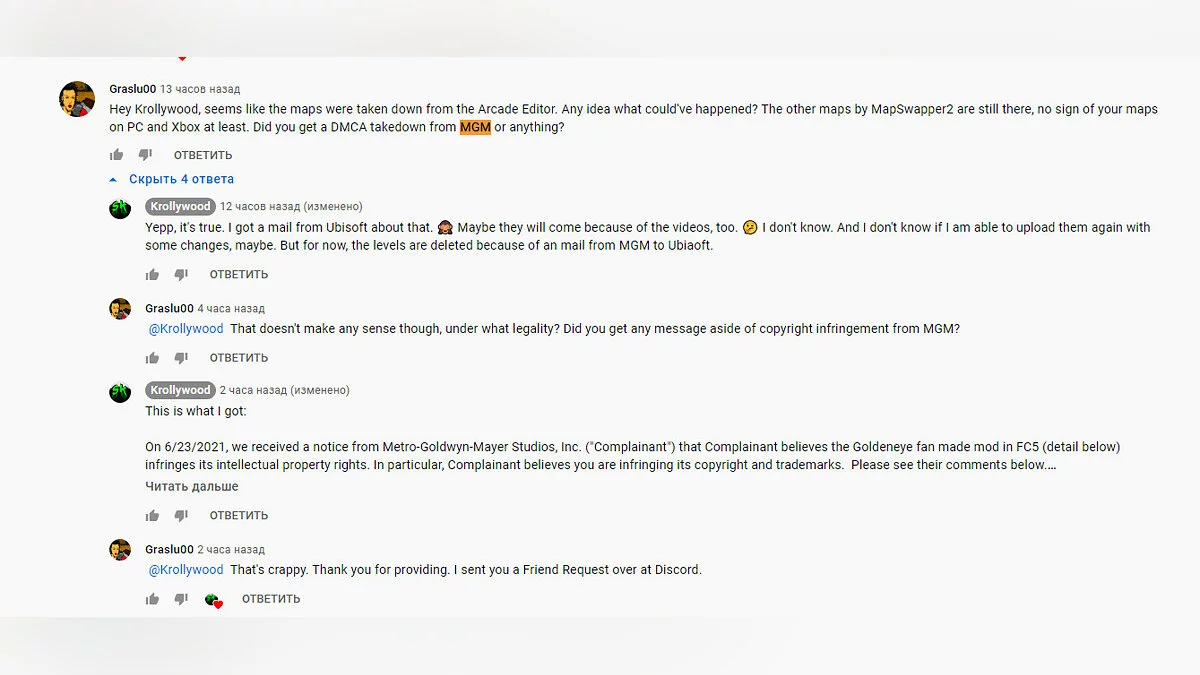Dislike Graslu00's top comment about Arcade Editor
The width and height of the screenshot is (1200, 675).
[x=145, y=155]
